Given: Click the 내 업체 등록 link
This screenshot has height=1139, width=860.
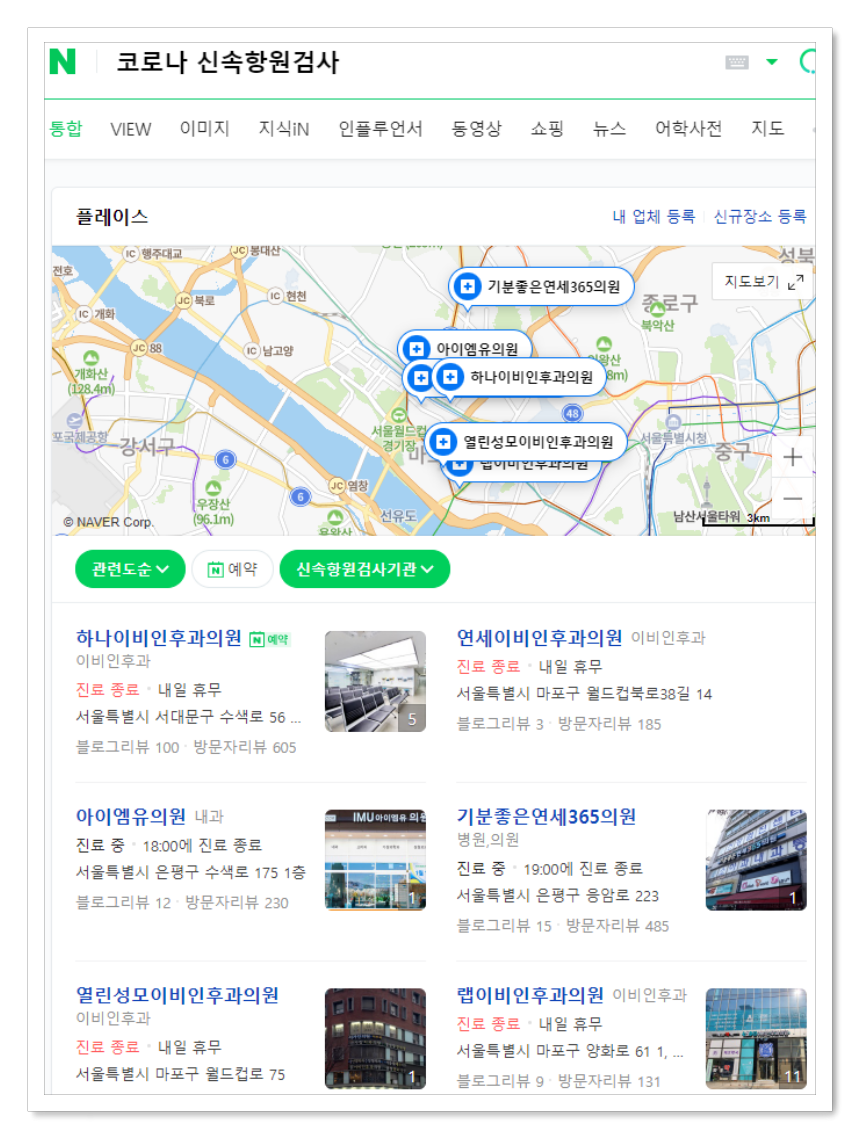Looking at the screenshot, I should [654, 216].
